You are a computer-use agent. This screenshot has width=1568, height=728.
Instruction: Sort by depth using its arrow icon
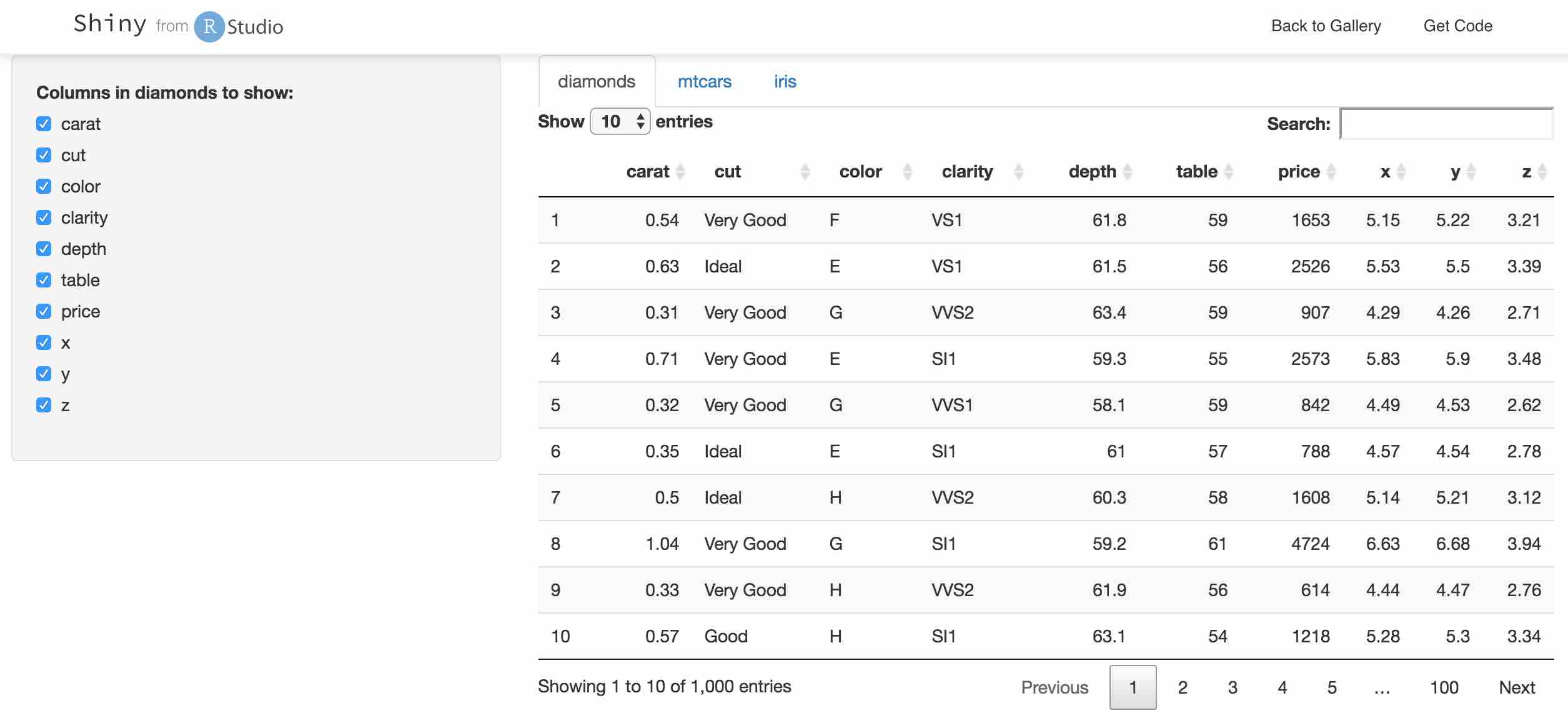[1128, 172]
